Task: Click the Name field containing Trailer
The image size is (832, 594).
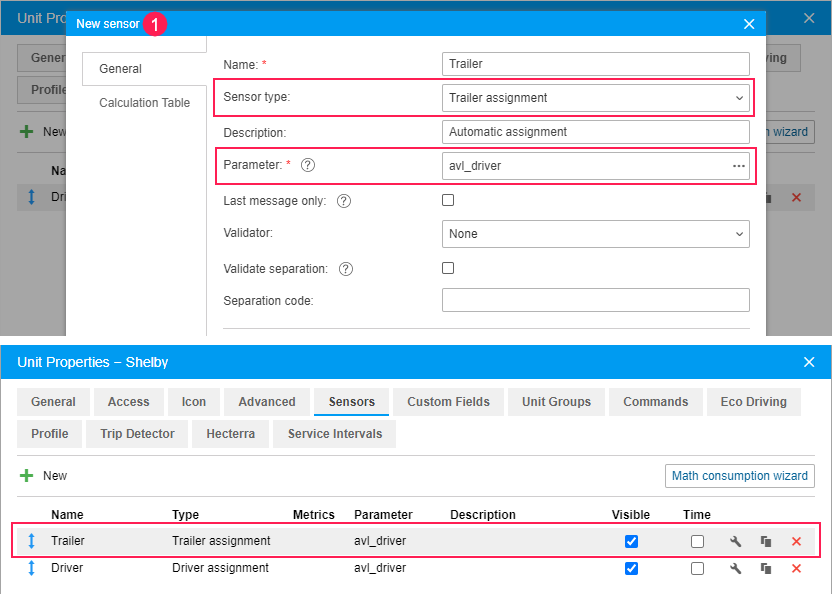Action: tap(595, 64)
